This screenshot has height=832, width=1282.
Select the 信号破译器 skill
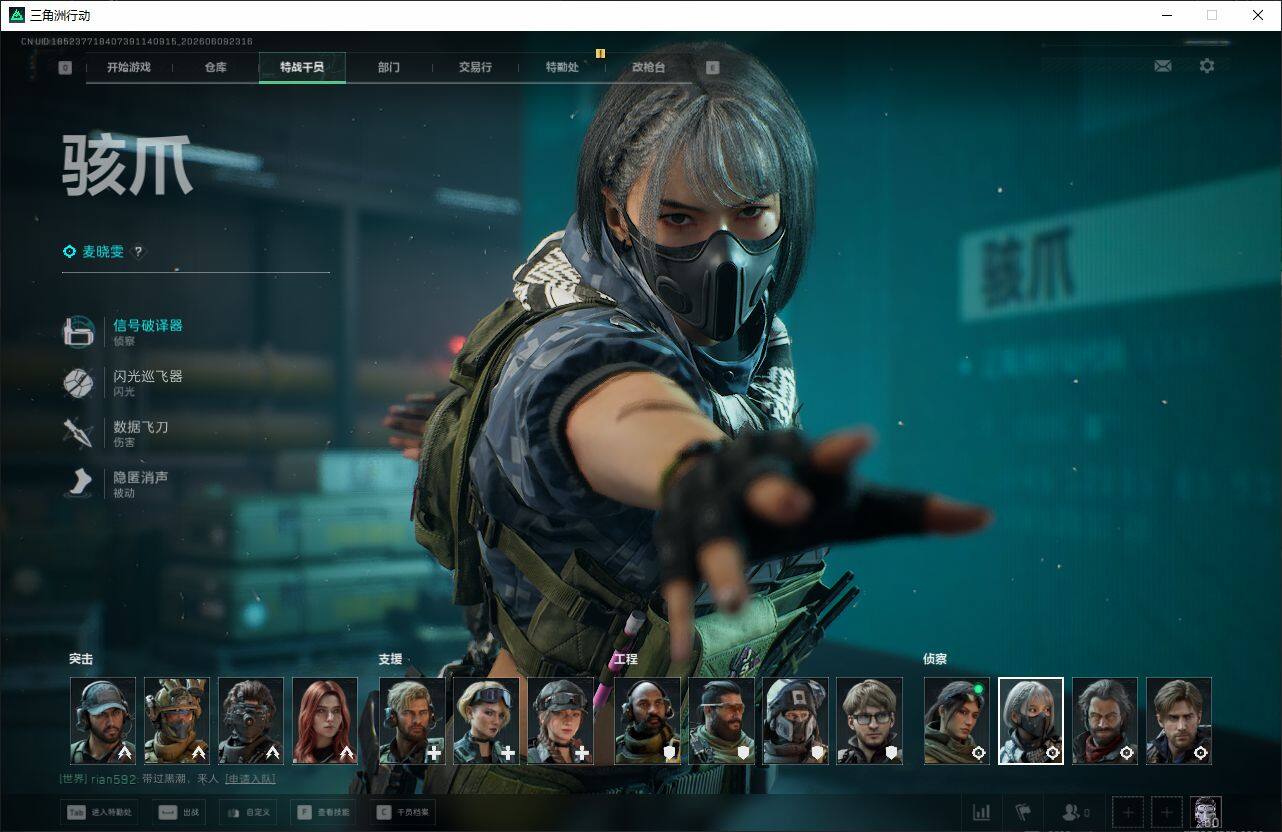pyautogui.click(x=124, y=331)
